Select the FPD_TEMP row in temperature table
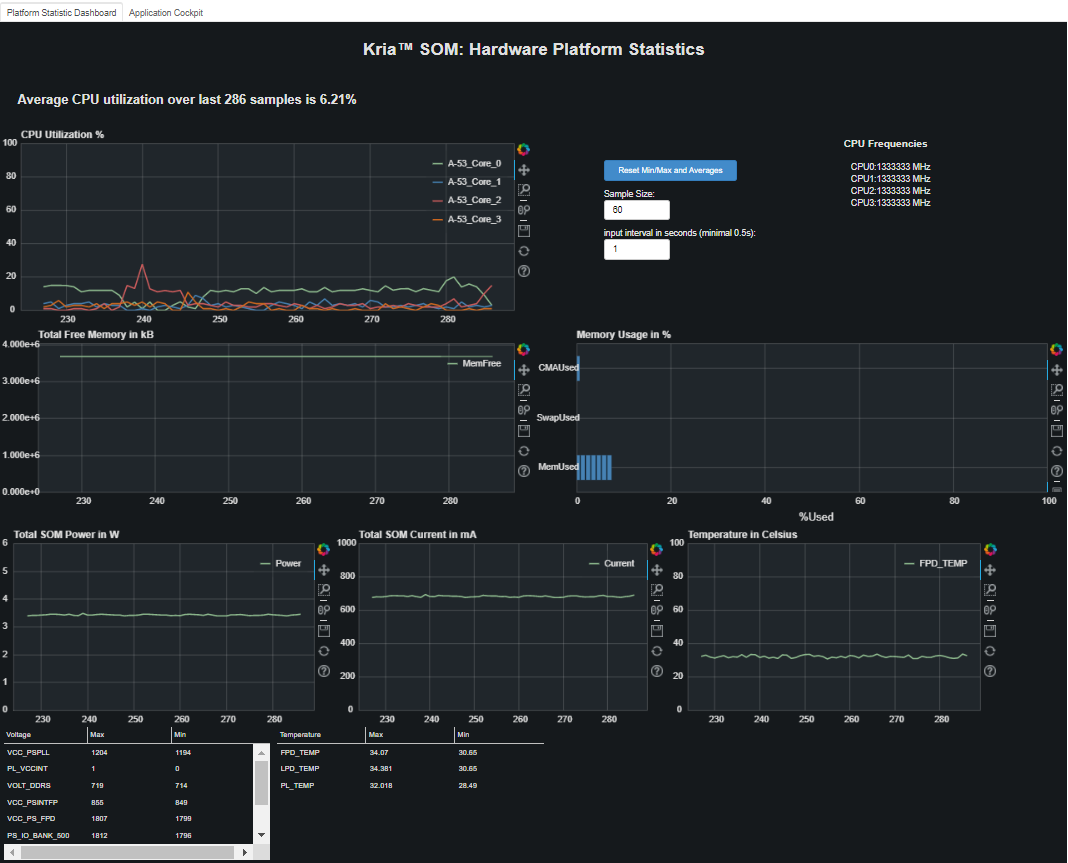The image size is (1068, 863). (410, 753)
